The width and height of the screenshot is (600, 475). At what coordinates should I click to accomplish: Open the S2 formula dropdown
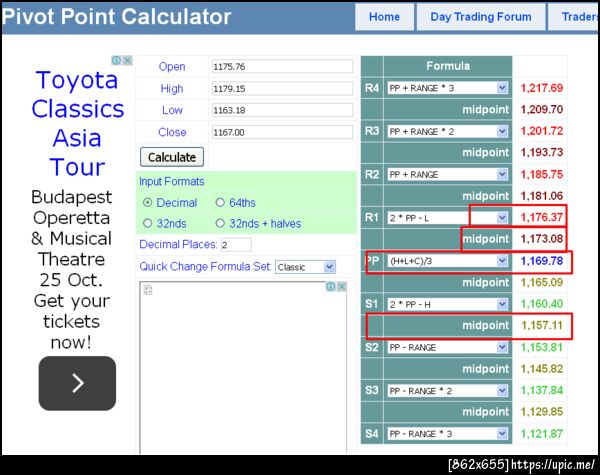(448, 348)
